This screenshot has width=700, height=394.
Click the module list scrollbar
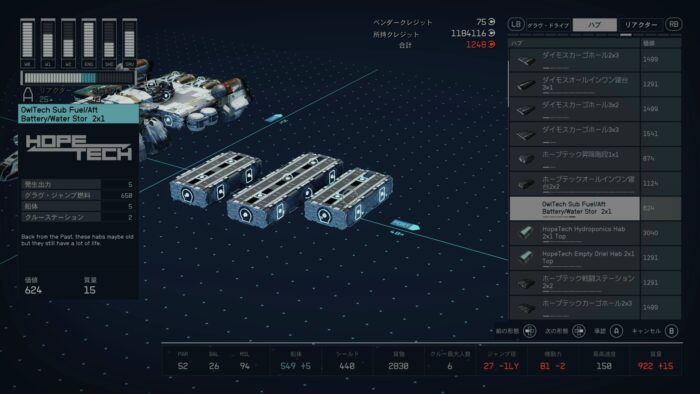pos(508,84)
